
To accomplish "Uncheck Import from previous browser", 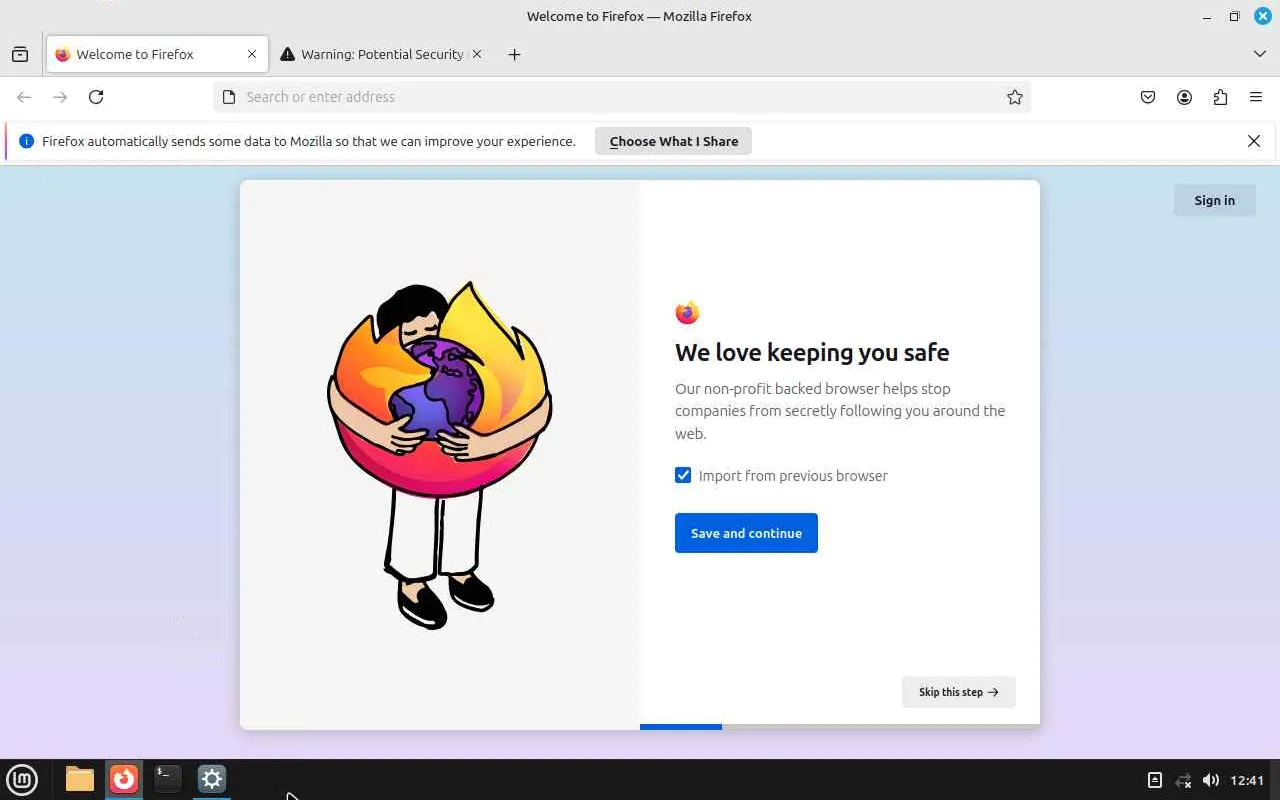I will point(683,475).
